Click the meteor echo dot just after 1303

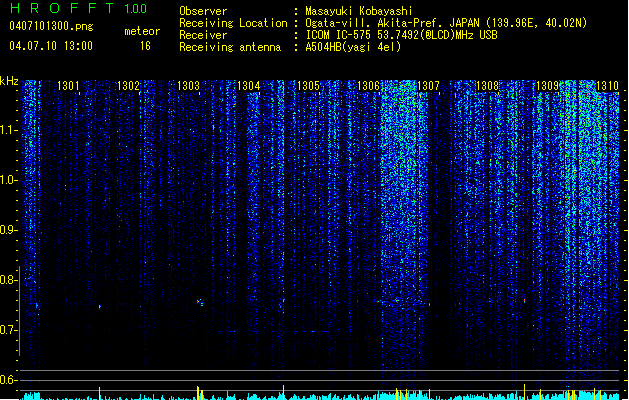pos(200,302)
